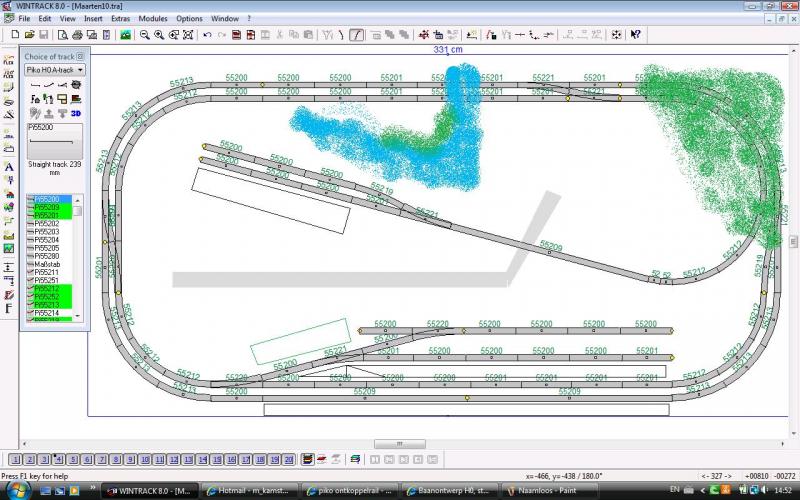The width and height of the screenshot is (800, 500).
Task: Open the Window menu
Action: (225, 18)
